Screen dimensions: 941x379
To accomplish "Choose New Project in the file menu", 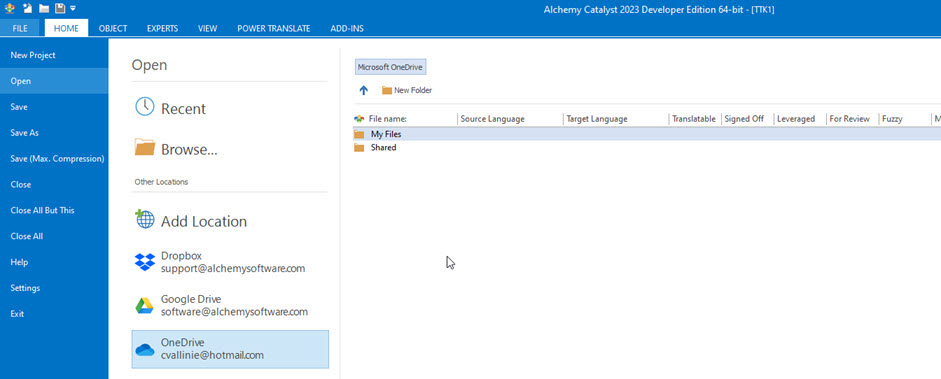I will coord(54,55).
